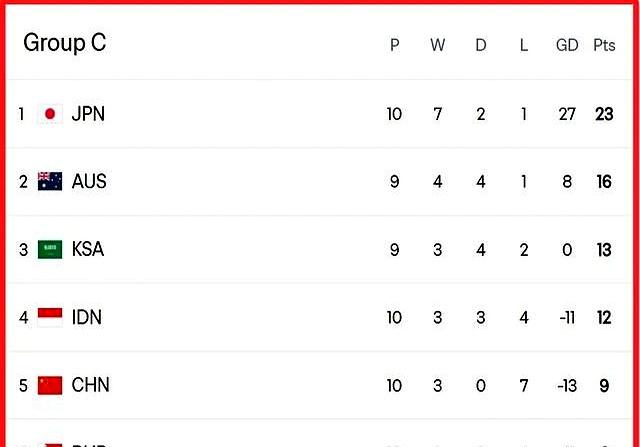Click the P column header

394,45
